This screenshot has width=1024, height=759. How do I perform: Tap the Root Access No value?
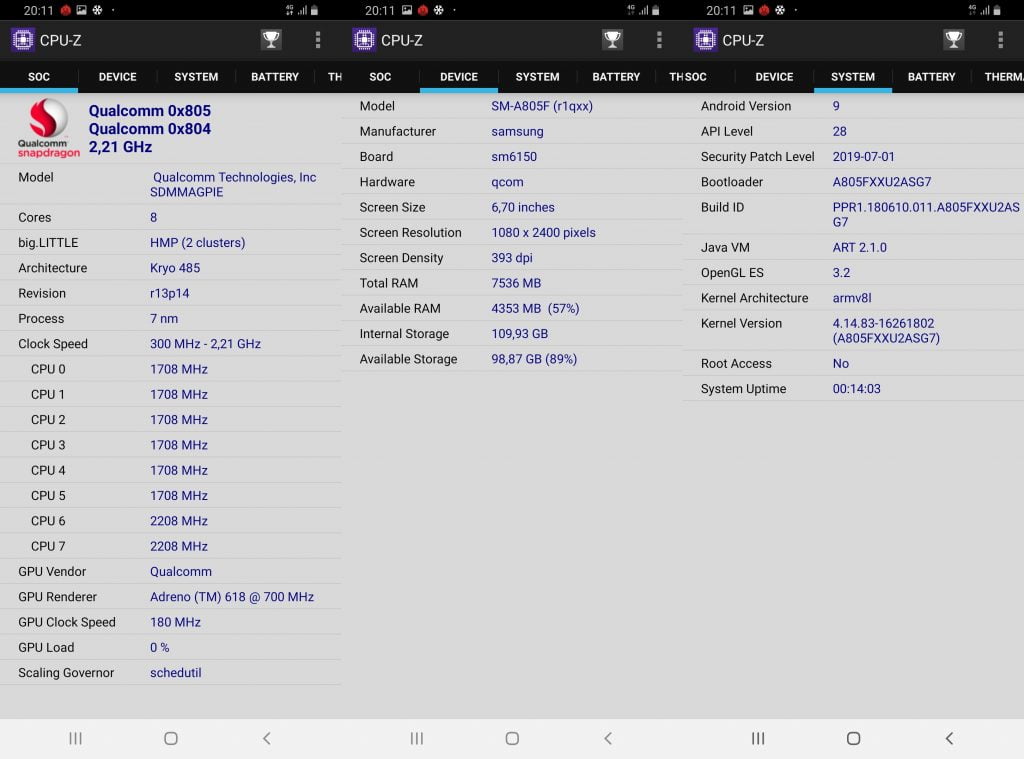tap(840, 363)
